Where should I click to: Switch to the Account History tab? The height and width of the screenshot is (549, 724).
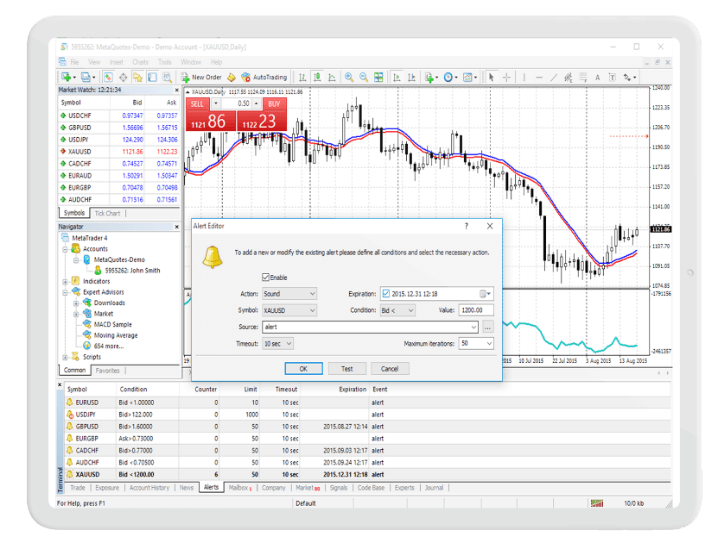[x=149, y=488]
